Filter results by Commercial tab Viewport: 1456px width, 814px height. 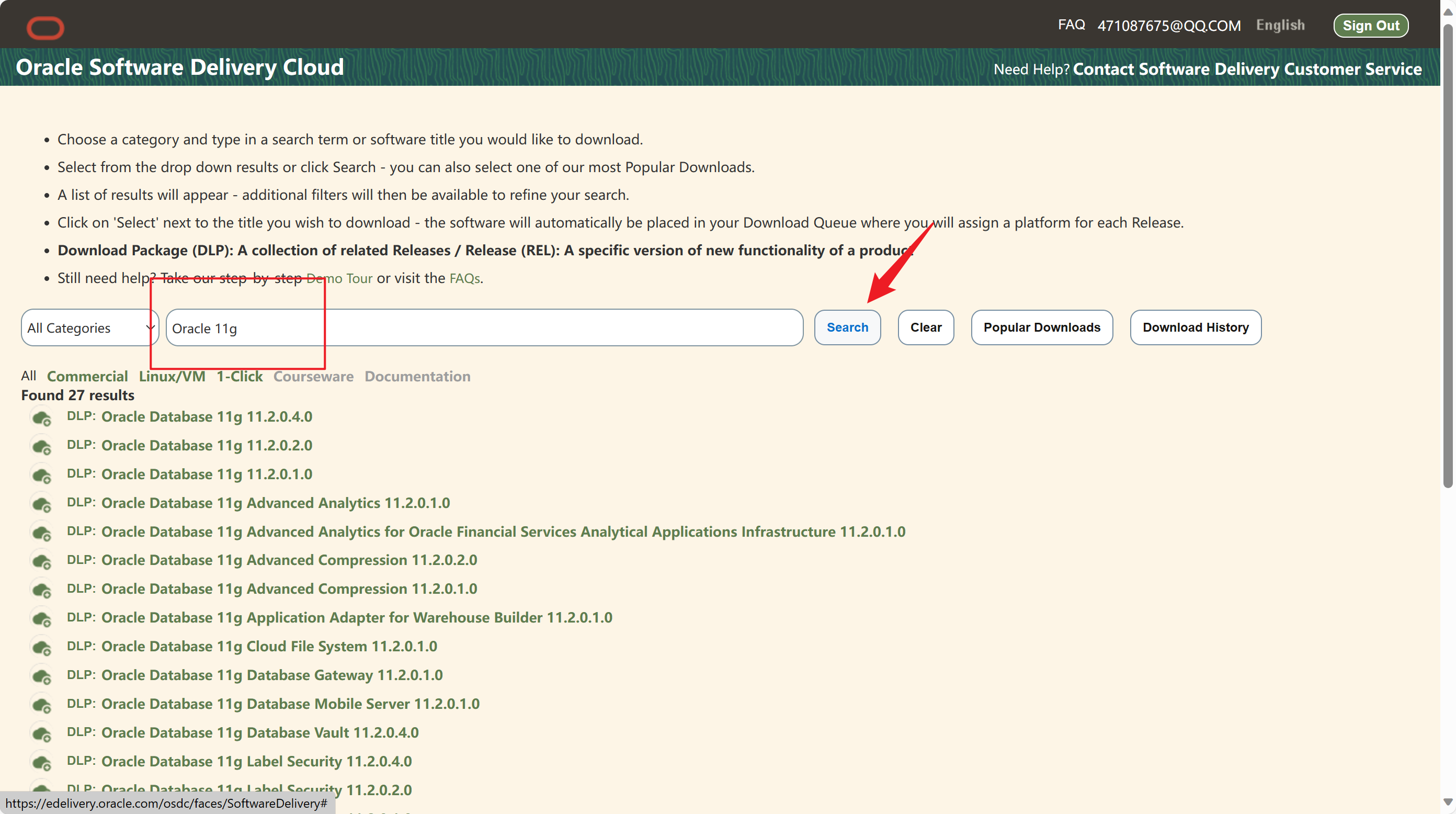tap(87, 377)
